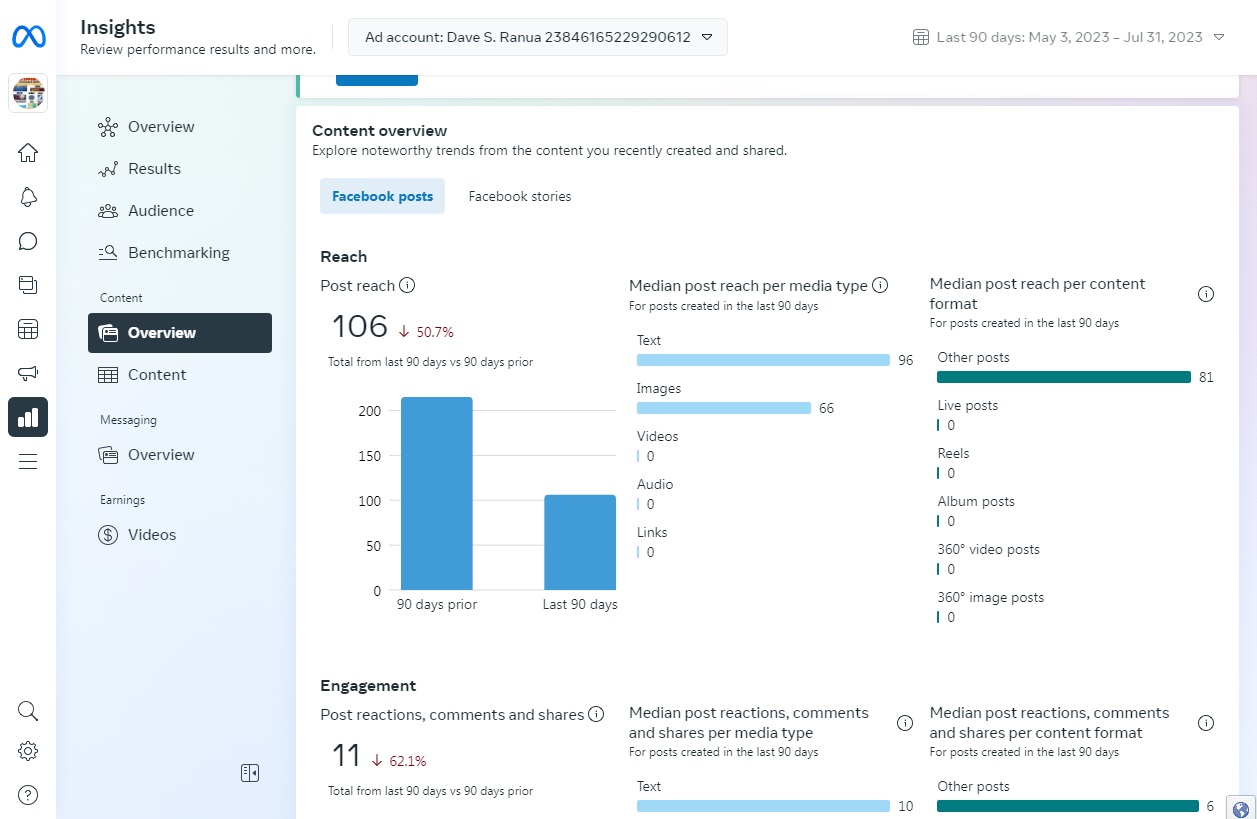Click the Videos label in media type
The image size is (1257, 819).
[x=658, y=437]
